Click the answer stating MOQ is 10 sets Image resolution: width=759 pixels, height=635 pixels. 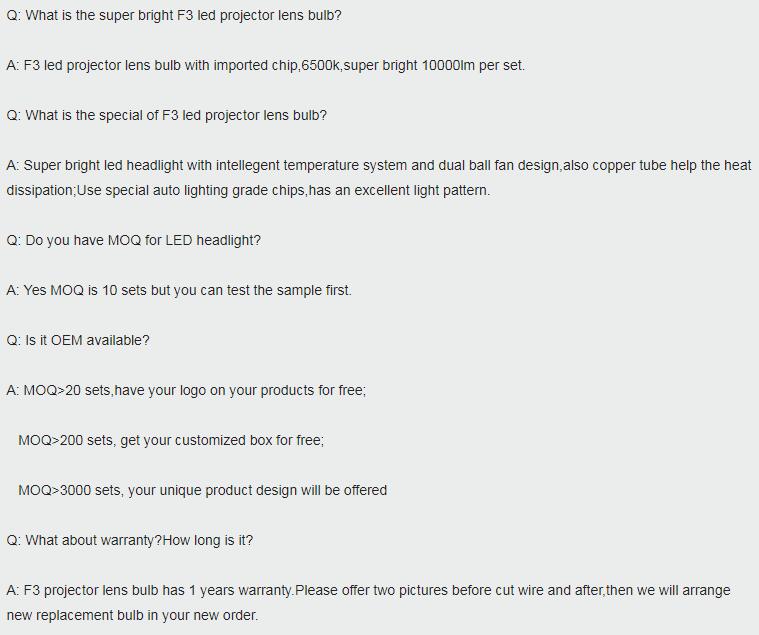[x=179, y=290]
